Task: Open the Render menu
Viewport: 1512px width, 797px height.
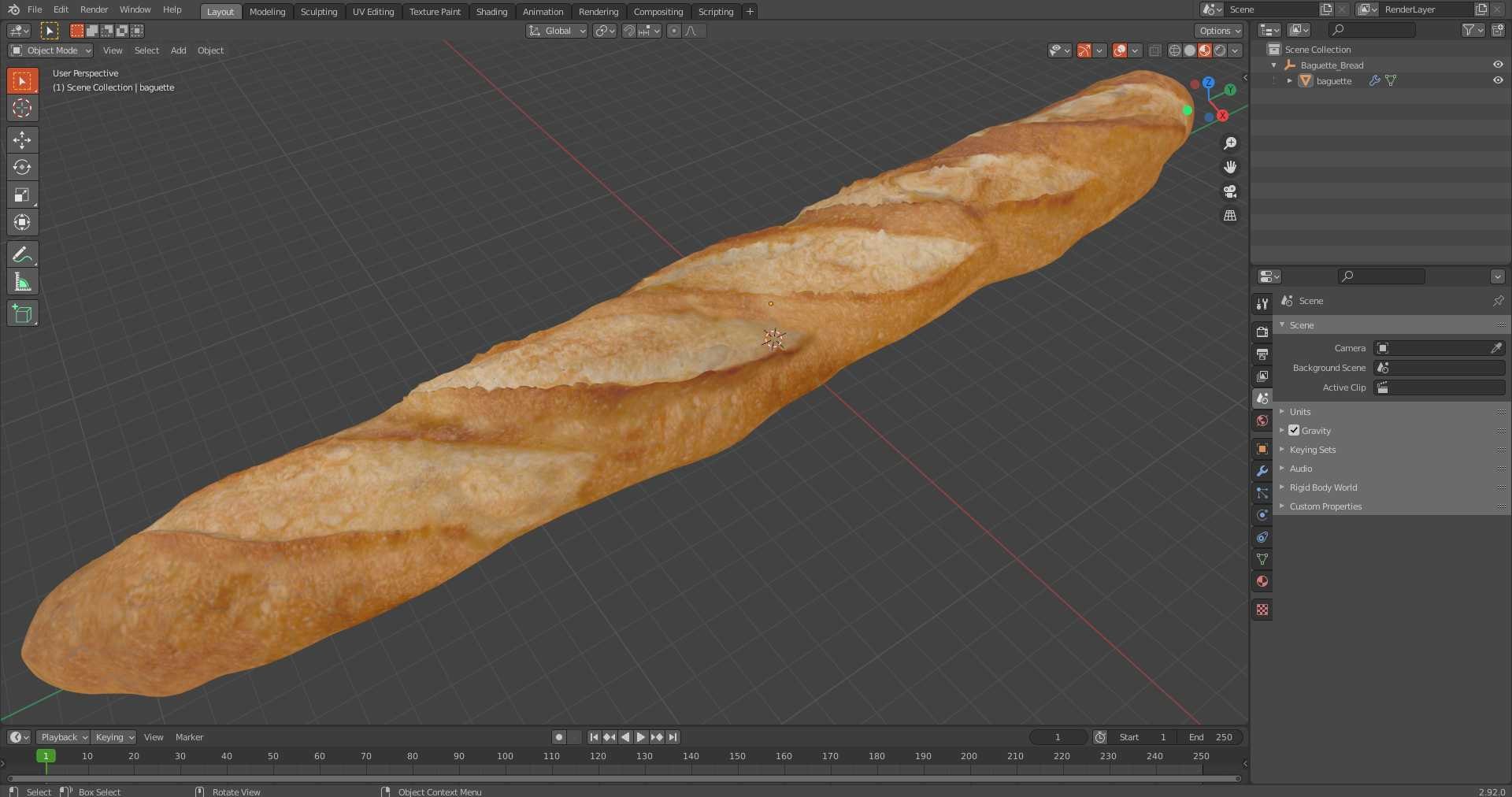Action: (94, 9)
